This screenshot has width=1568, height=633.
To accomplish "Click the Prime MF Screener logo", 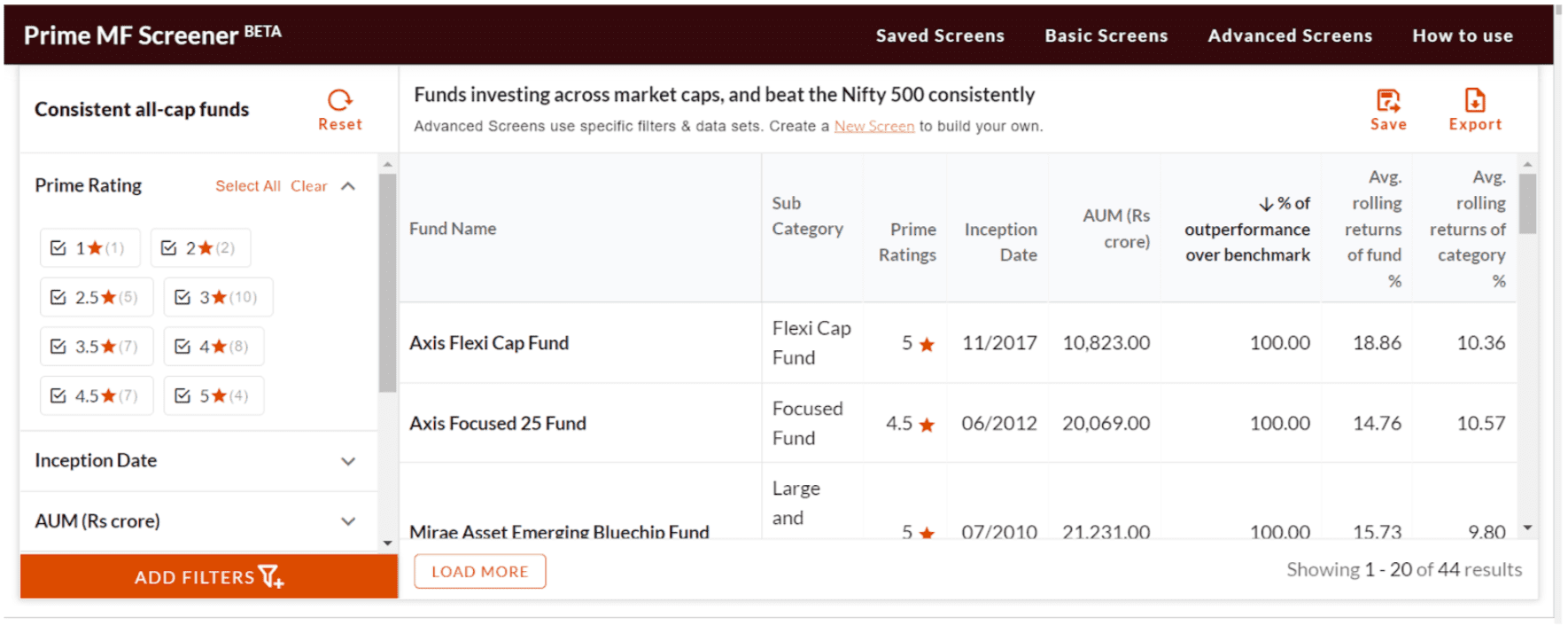I will pyautogui.click(x=152, y=35).
